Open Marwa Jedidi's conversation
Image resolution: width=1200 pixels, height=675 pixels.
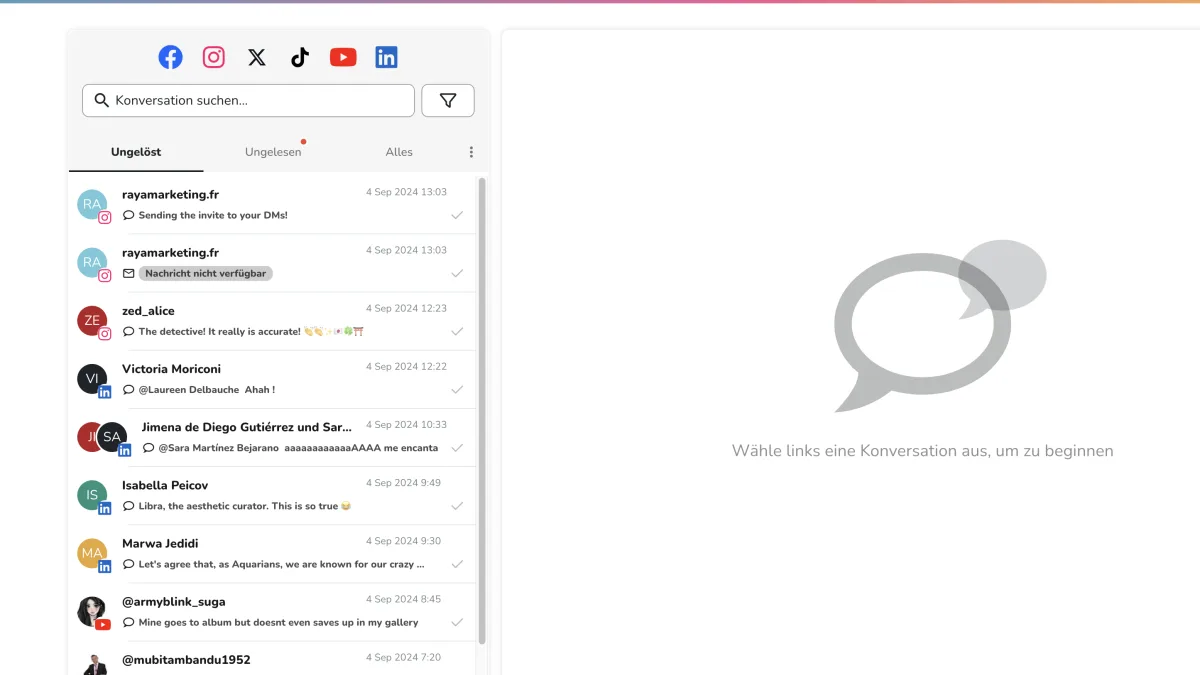click(x=270, y=553)
